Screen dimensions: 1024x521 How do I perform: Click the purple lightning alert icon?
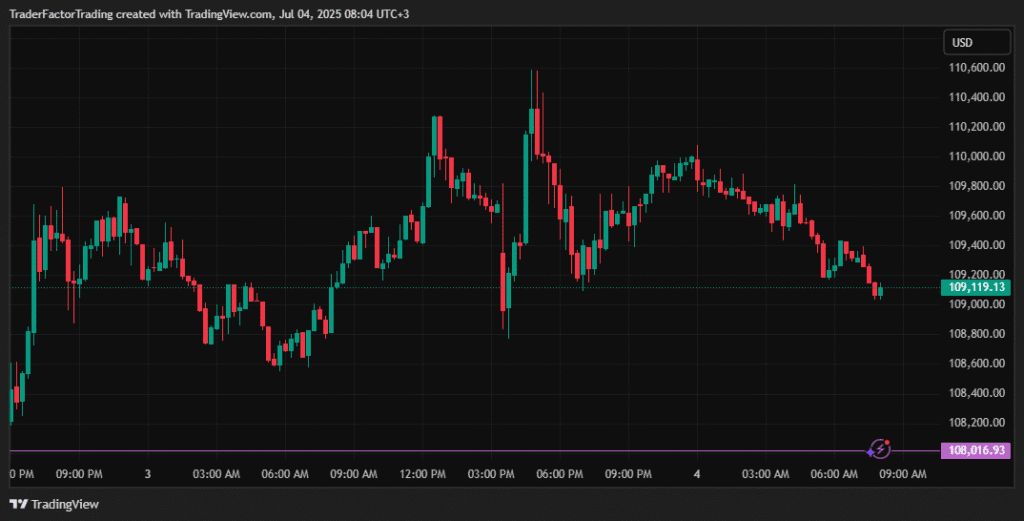[880, 449]
